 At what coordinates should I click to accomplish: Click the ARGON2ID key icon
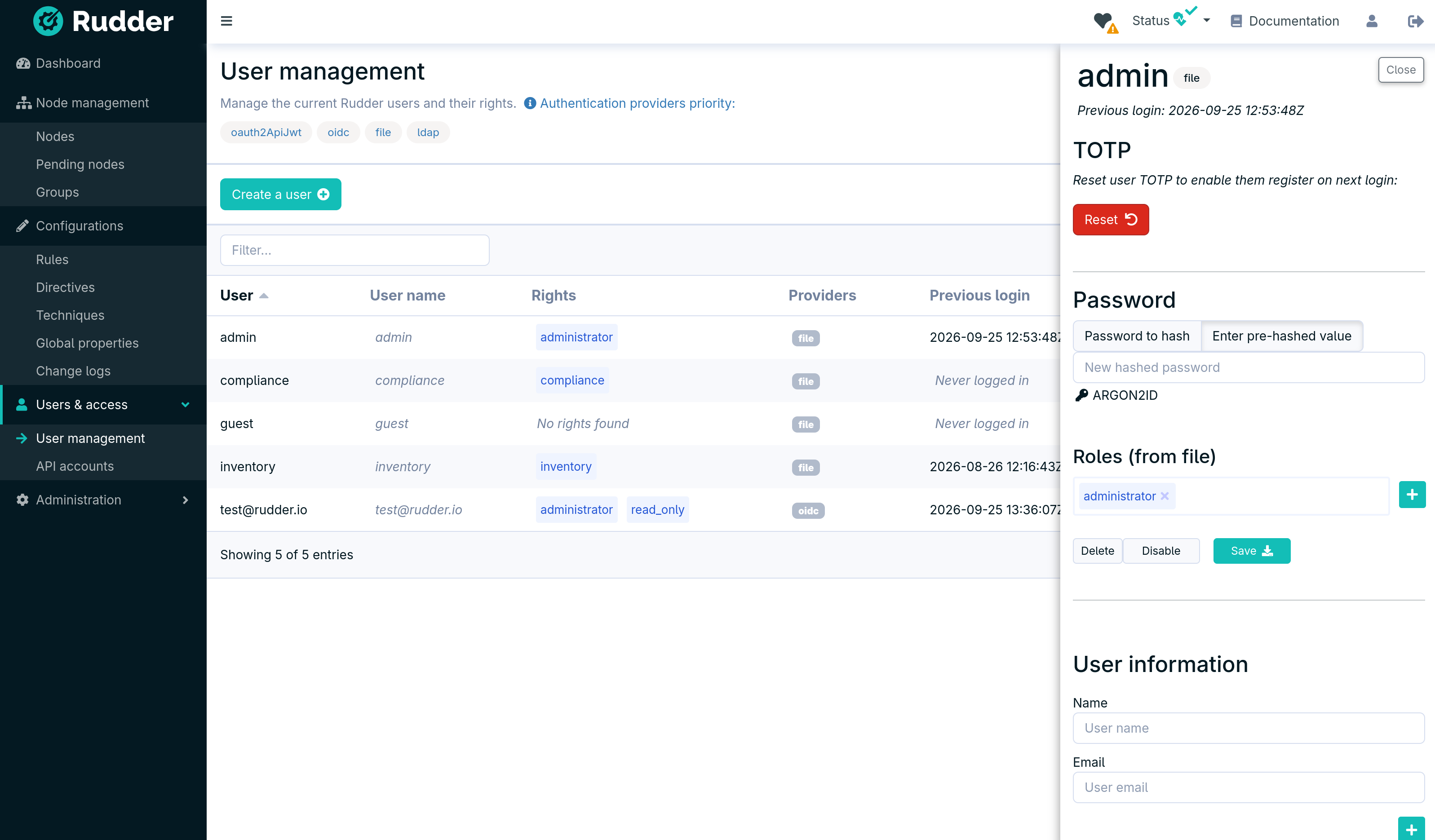(x=1081, y=396)
